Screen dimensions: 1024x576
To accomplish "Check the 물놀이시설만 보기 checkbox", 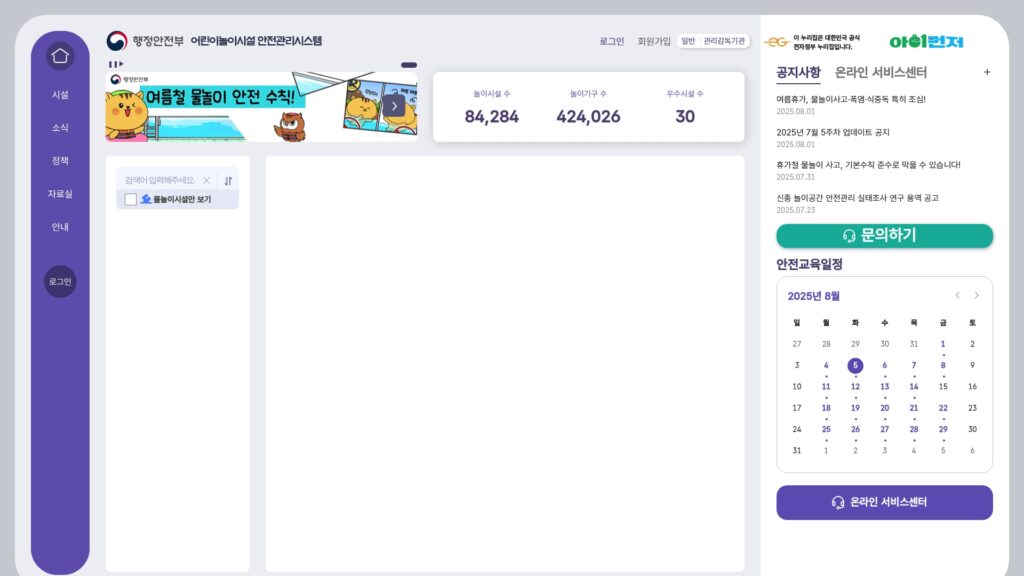I will click(131, 199).
